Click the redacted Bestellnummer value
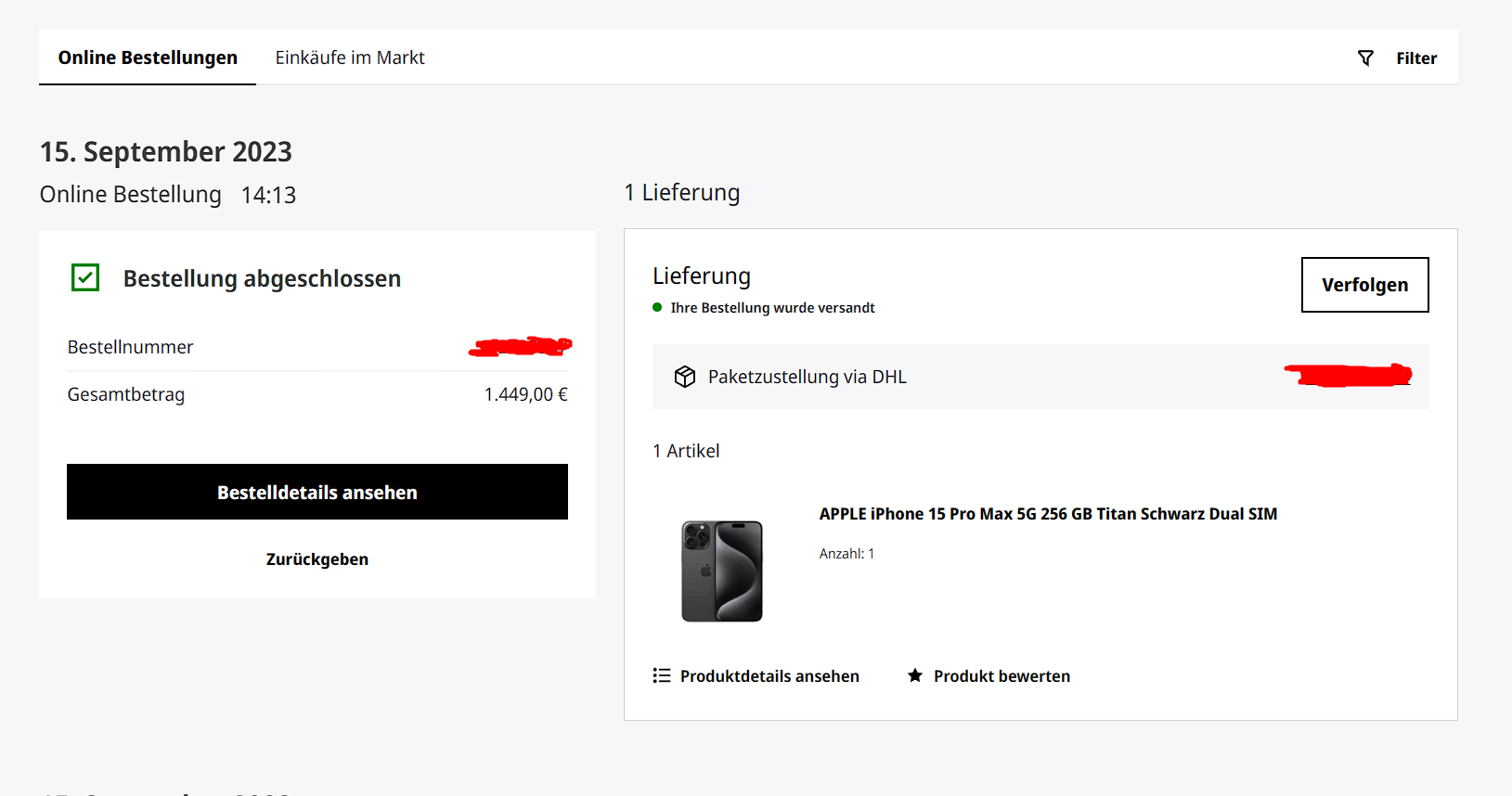The width and height of the screenshot is (1512, 796). click(x=521, y=347)
